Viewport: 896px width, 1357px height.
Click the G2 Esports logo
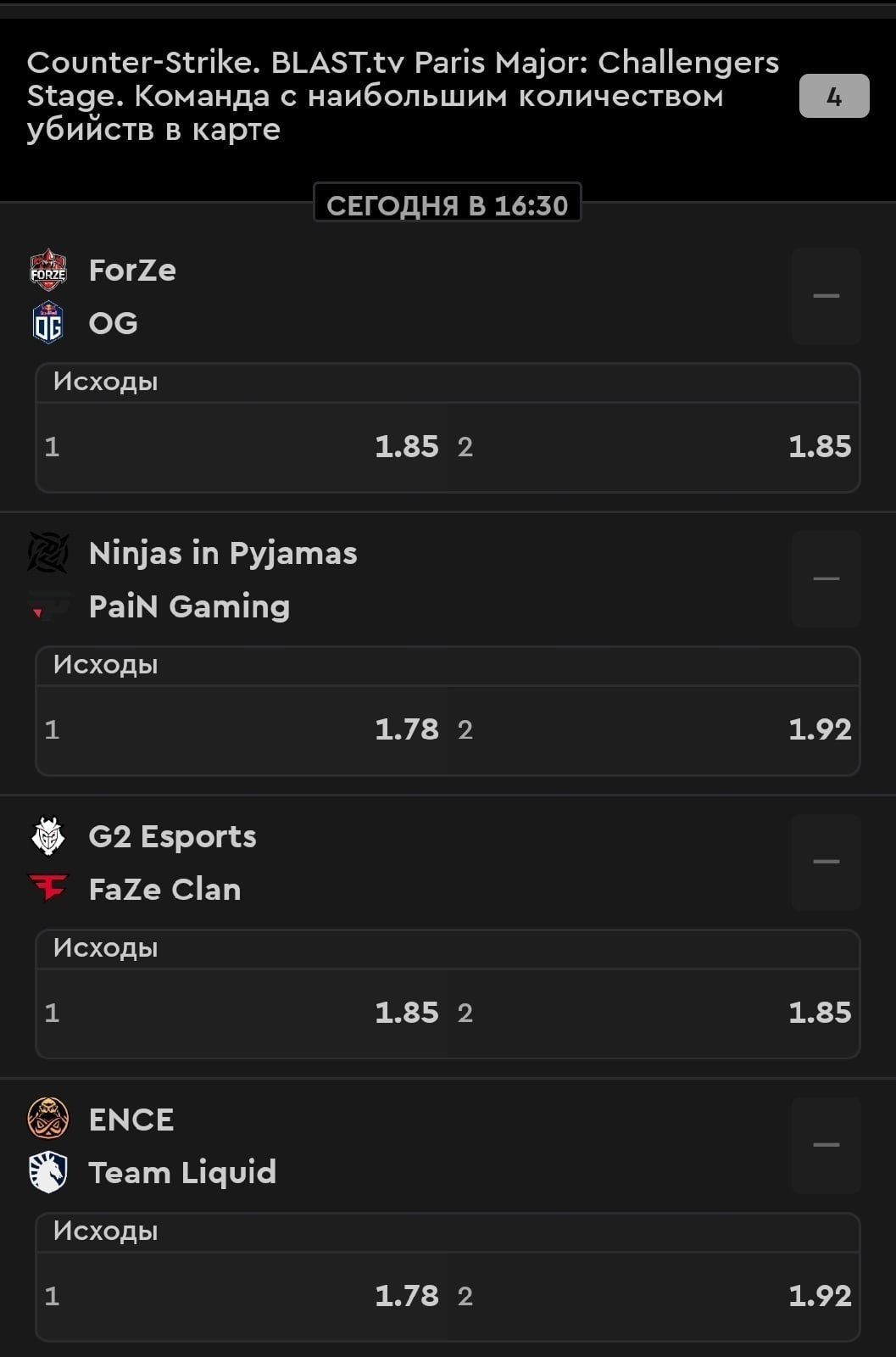pos(48,836)
